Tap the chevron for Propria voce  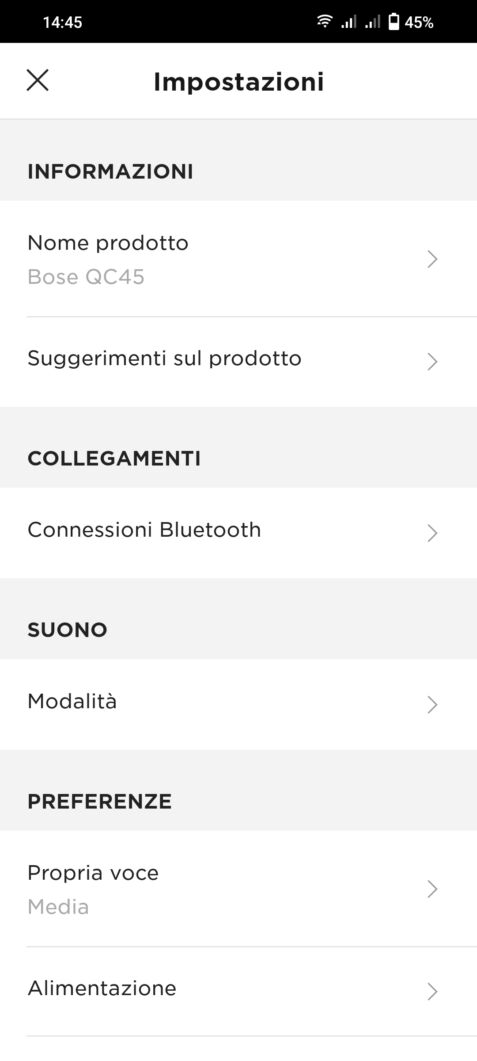click(433, 889)
